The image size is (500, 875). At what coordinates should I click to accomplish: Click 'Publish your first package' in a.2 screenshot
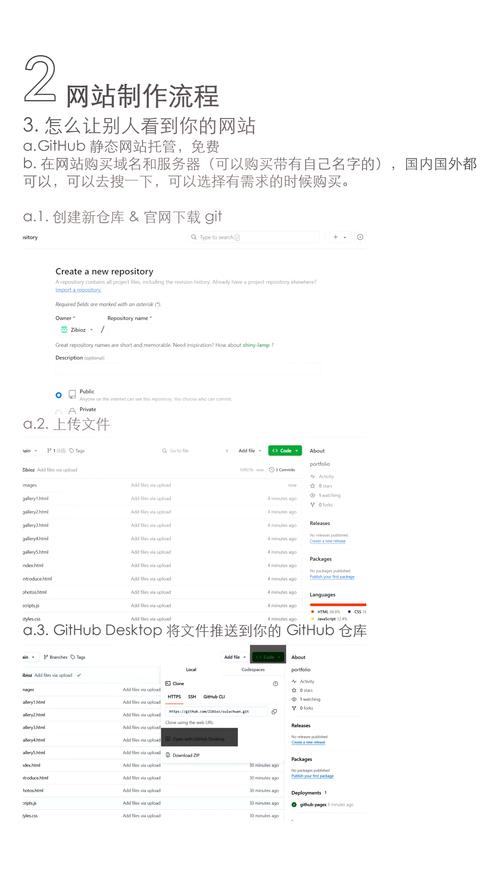click(332, 577)
